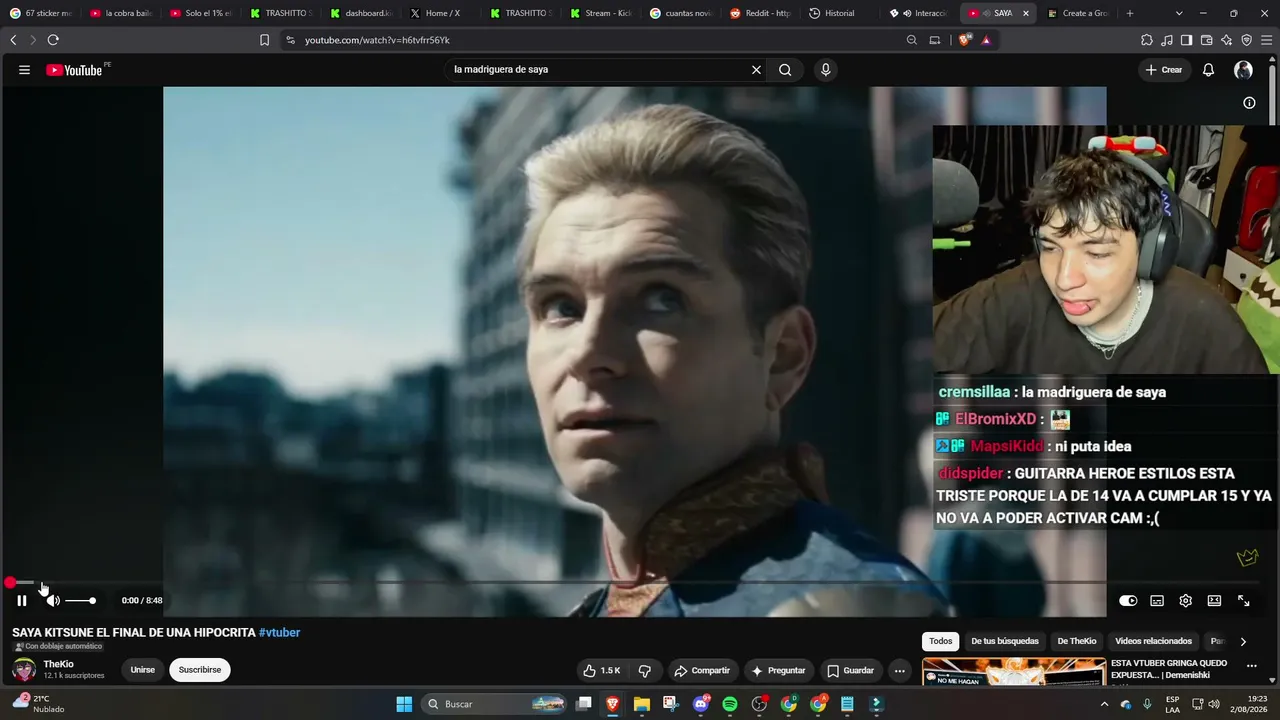This screenshot has width=1280, height=720.
Task: Click the Crear button
Action: tap(1164, 70)
